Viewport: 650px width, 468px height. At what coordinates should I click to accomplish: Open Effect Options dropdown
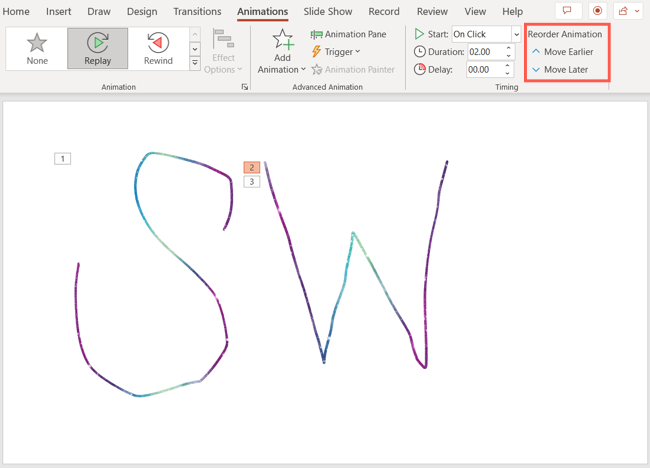pyautogui.click(x=223, y=52)
